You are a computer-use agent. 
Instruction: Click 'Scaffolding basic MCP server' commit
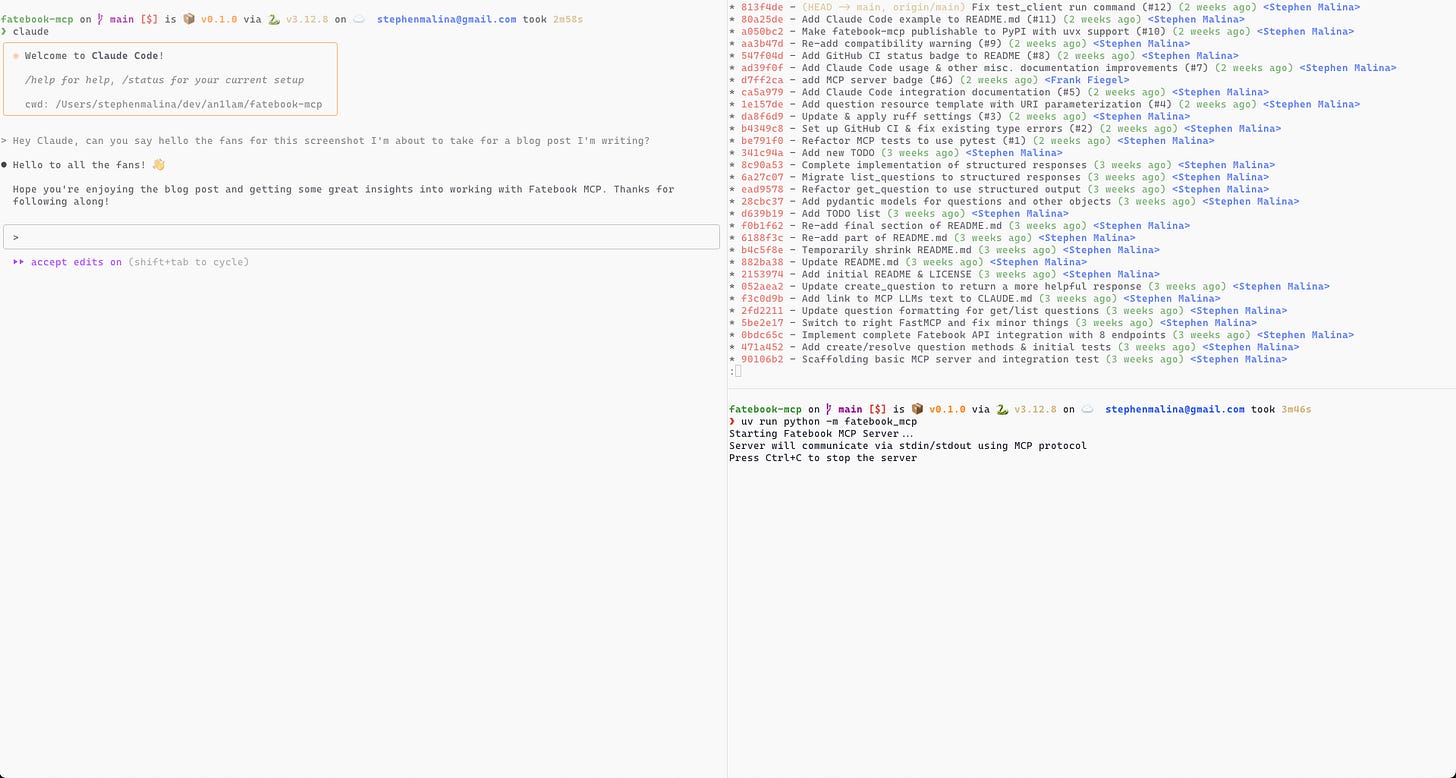coord(950,359)
